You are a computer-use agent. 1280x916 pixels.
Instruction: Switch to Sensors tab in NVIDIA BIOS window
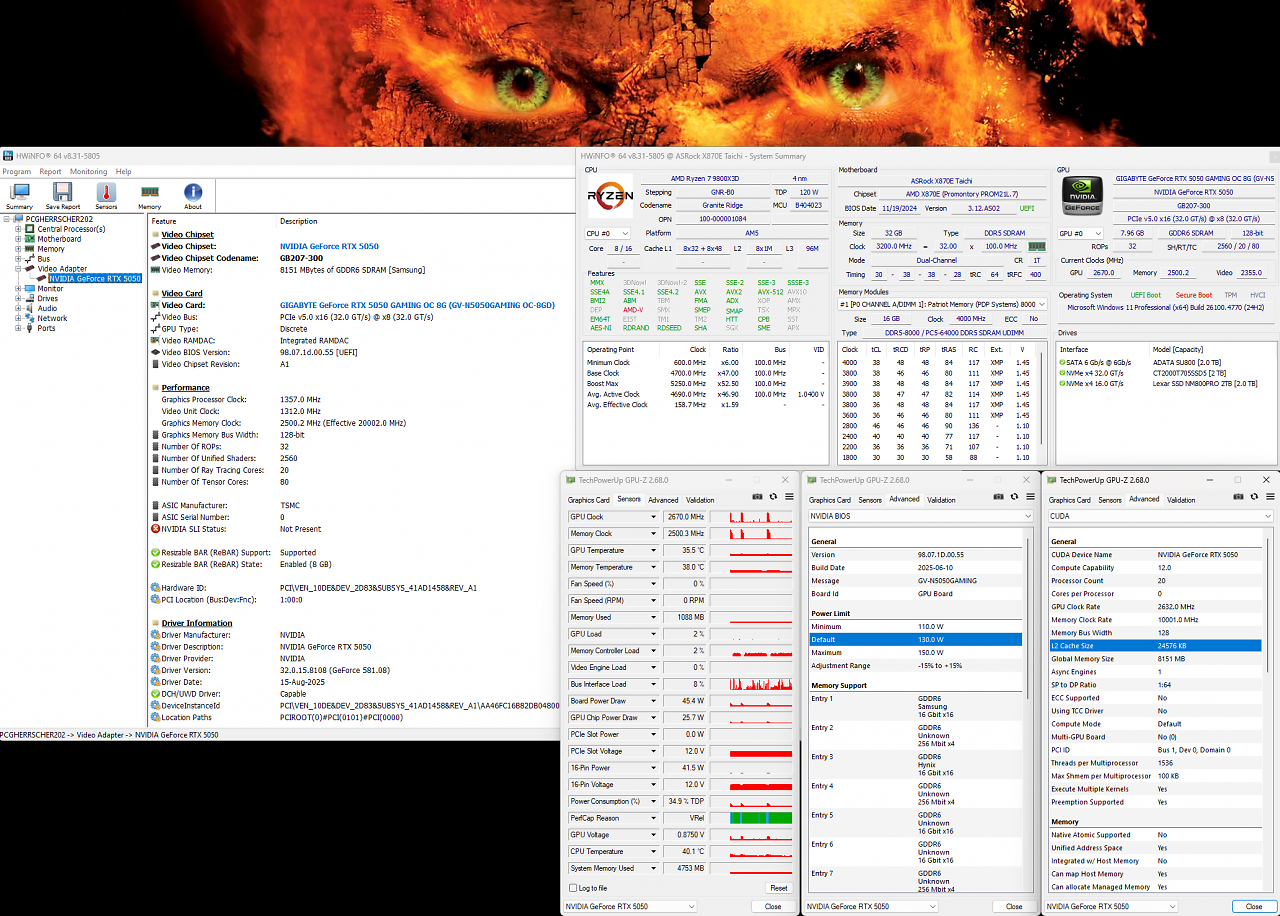click(x=870, y=500)
